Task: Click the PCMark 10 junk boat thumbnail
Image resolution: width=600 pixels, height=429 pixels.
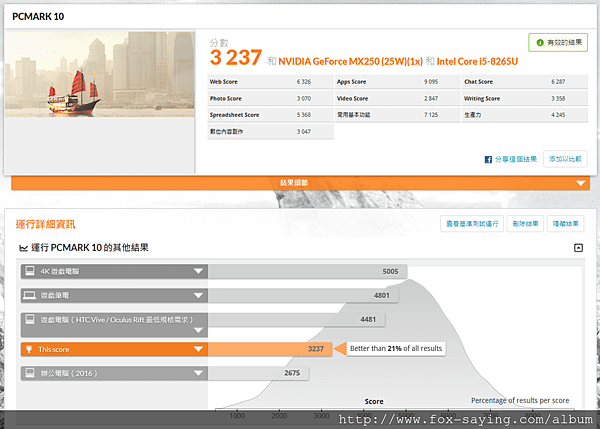Action: (x=99, y=75)
